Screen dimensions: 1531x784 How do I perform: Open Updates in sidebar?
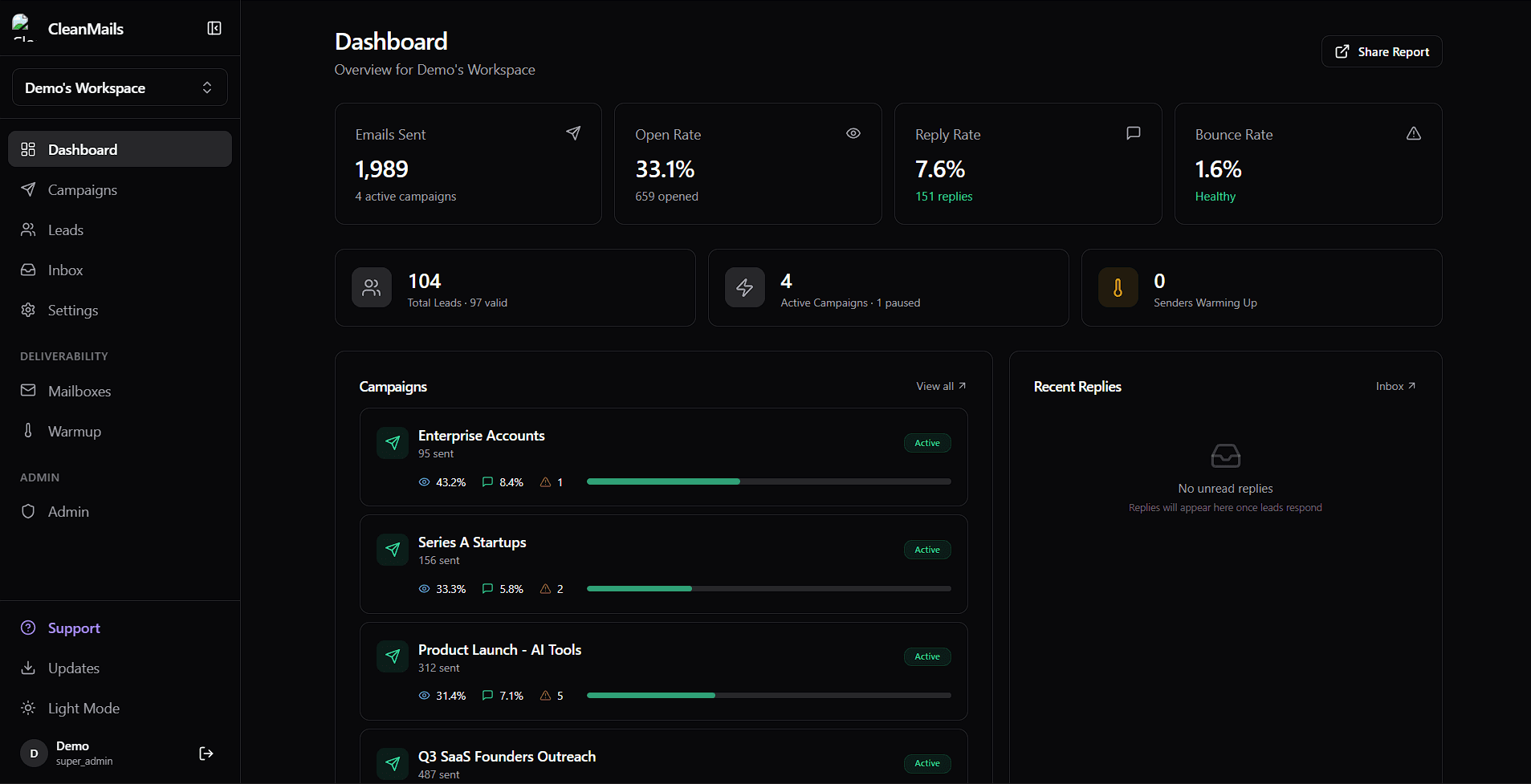120,668
